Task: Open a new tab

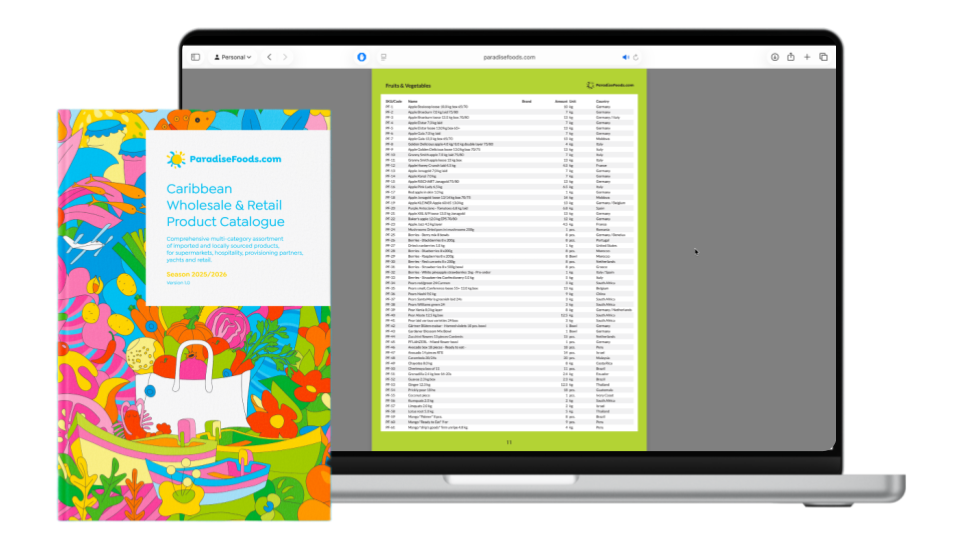Action: click(x=807, y=57)
